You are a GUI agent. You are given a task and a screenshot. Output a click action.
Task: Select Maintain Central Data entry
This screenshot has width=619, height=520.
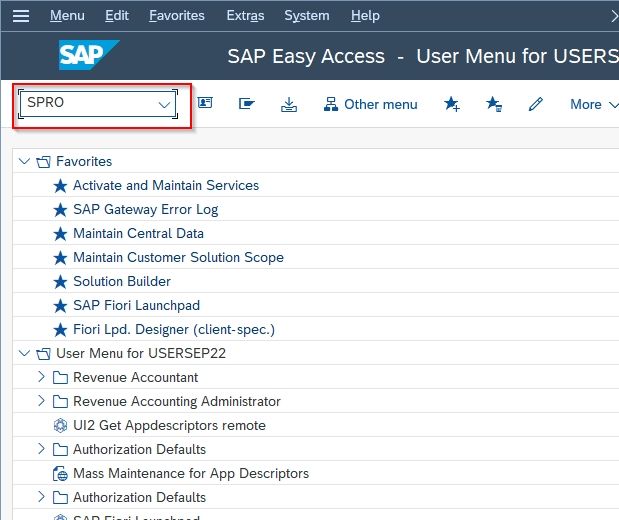point(138,233)
